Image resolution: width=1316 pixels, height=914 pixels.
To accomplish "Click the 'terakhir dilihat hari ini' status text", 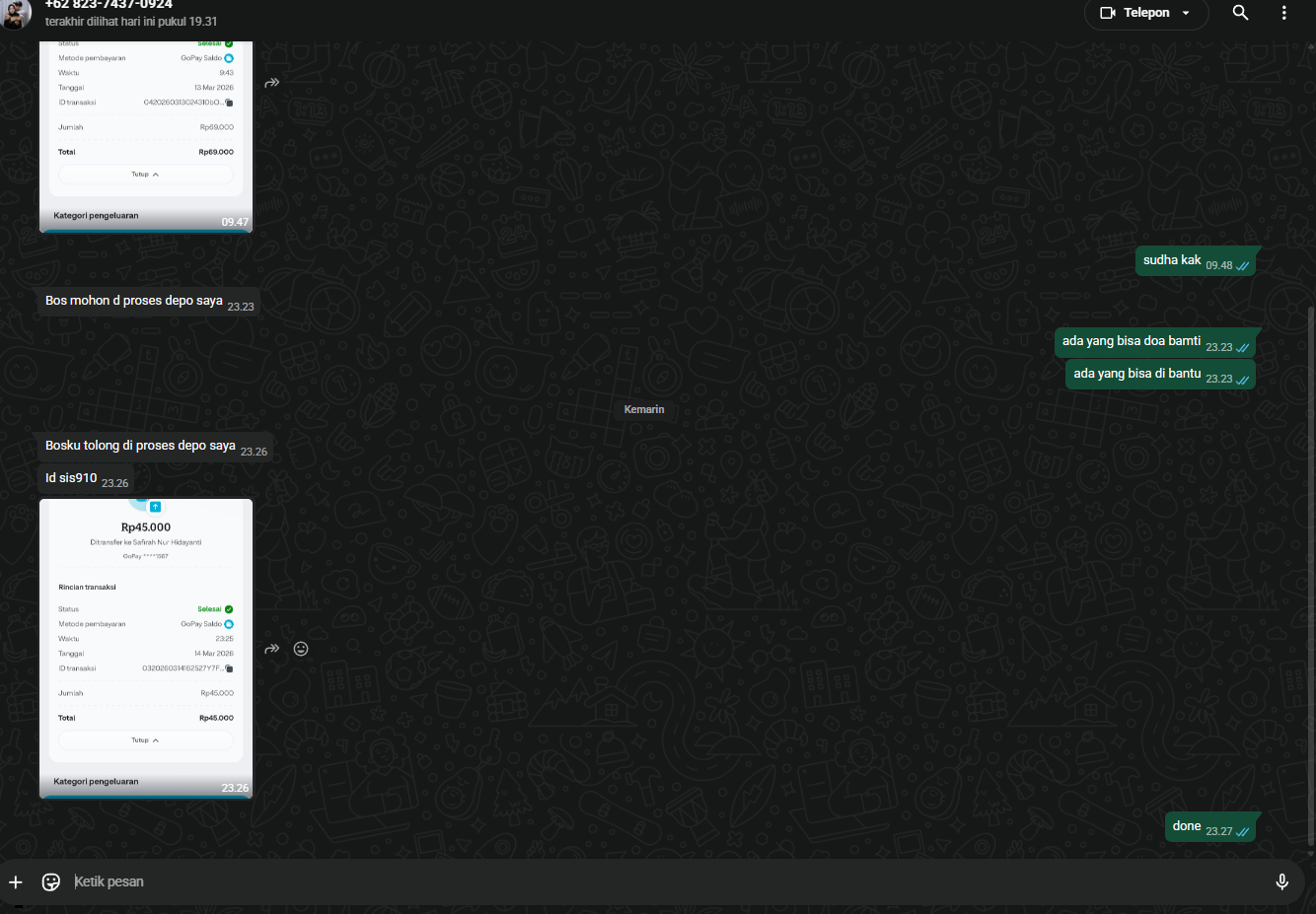I will pyautogui.click(x=131, y=22).
